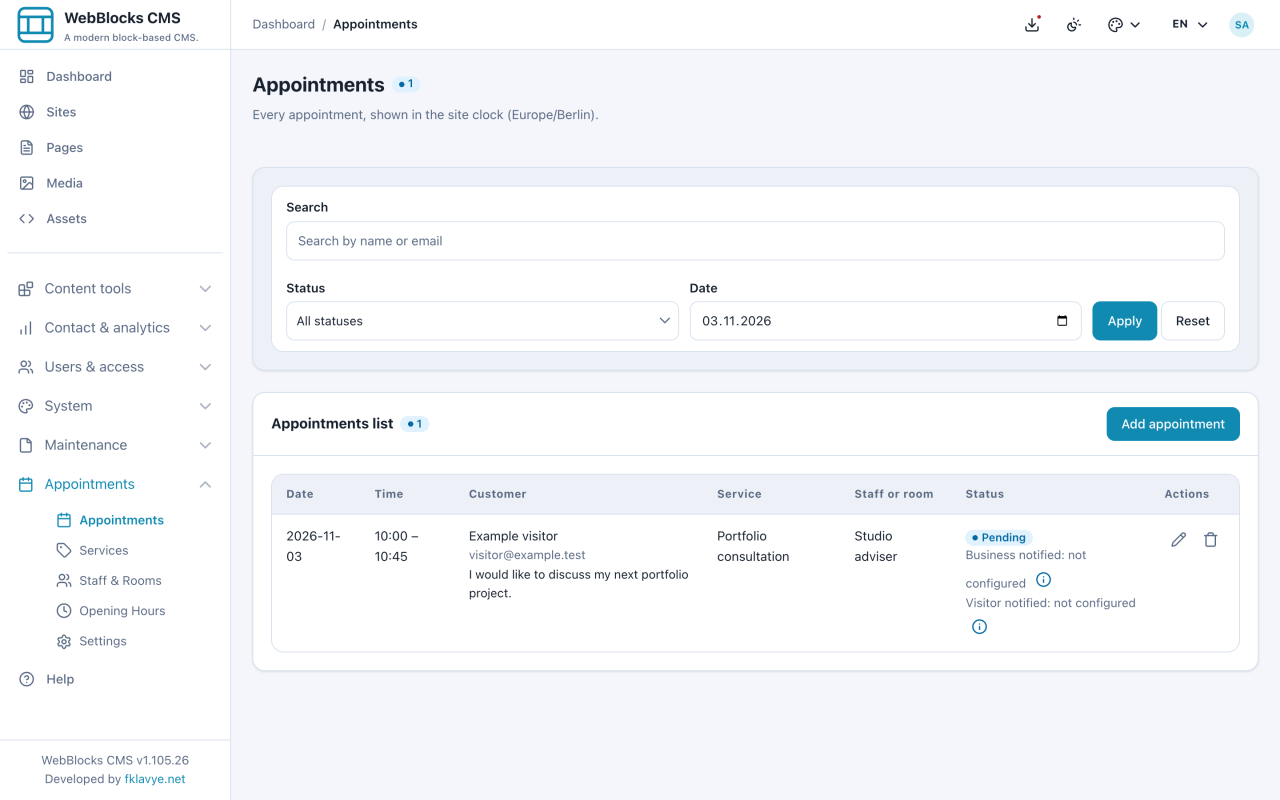The width and height of the screenshot is (1280, 800).
Task: Expand the Users & access section
Action: [115, 366]
